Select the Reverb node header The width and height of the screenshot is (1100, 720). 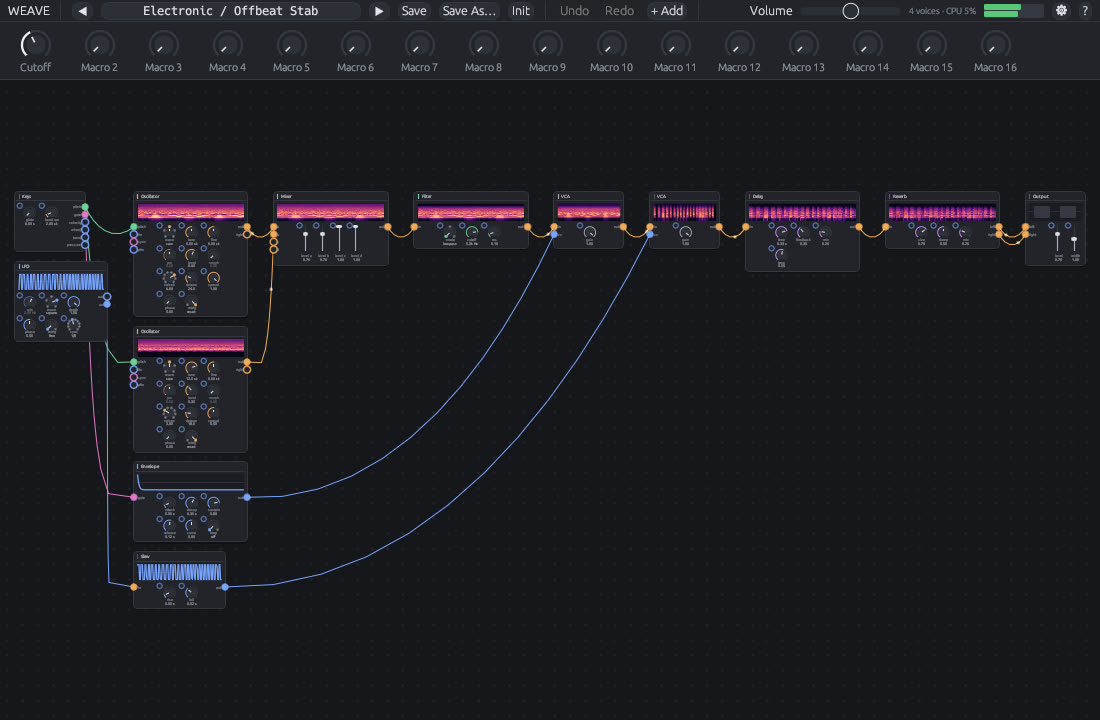[x=942, y=196]
